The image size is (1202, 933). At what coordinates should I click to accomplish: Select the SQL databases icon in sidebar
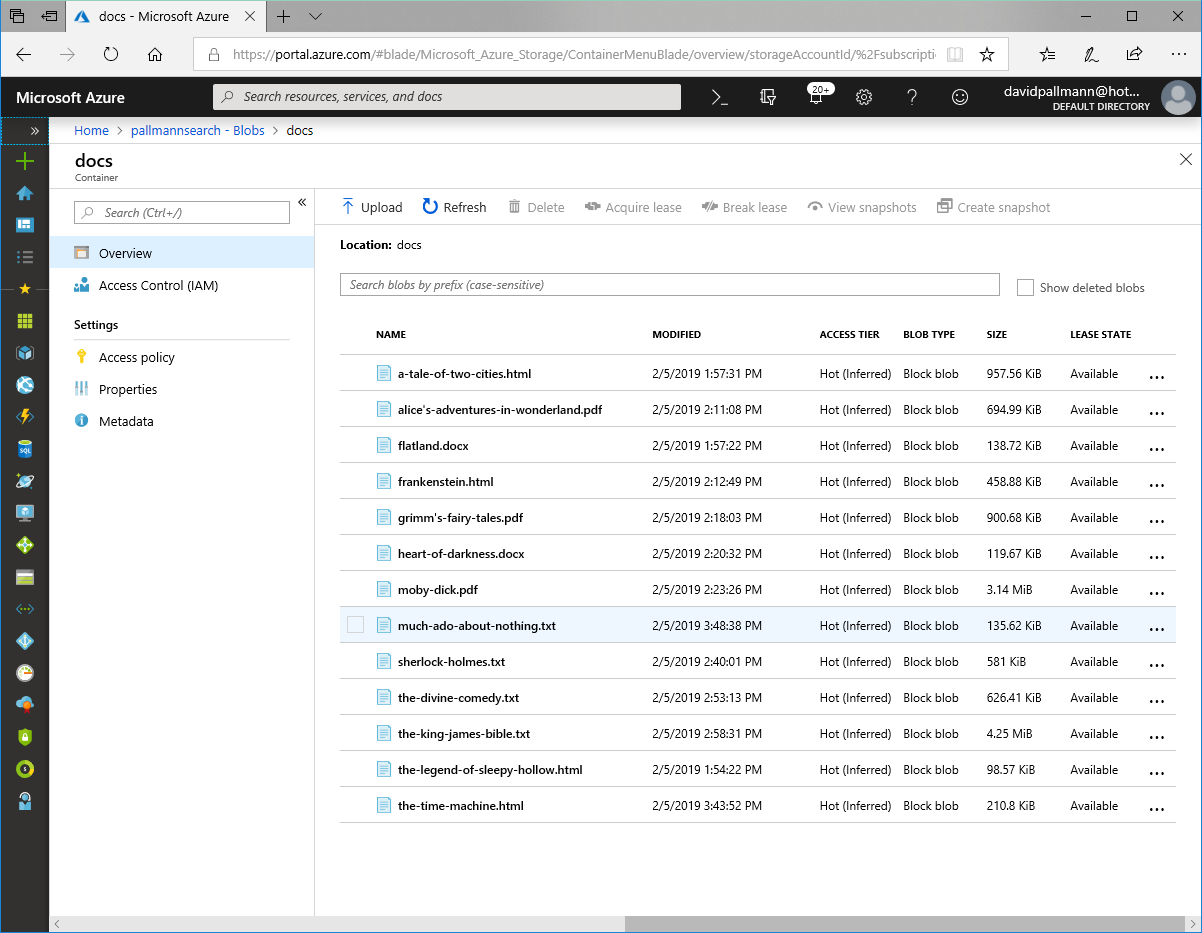pos(24,449)
